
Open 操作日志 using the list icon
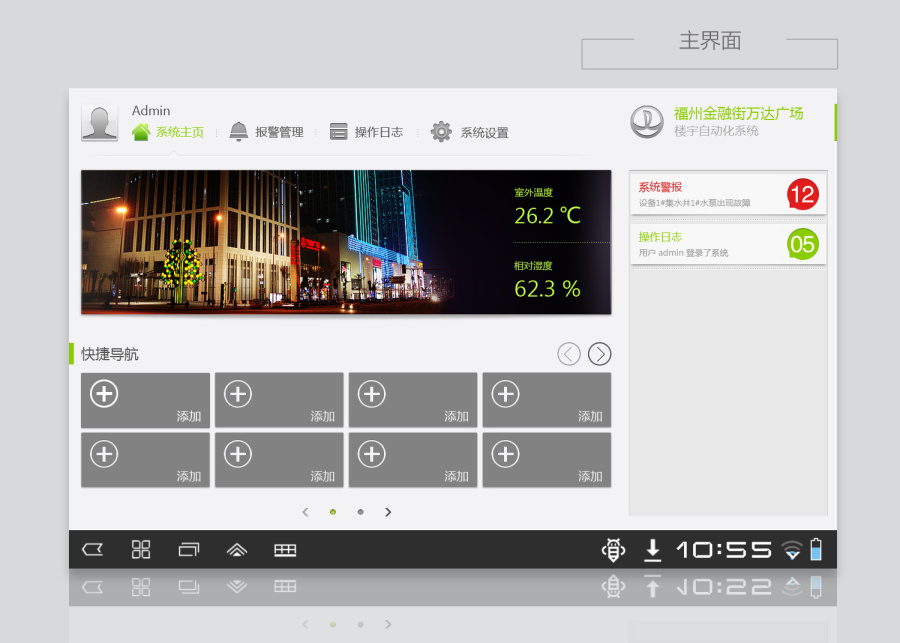pyautogui.click(x=339, y=131)
